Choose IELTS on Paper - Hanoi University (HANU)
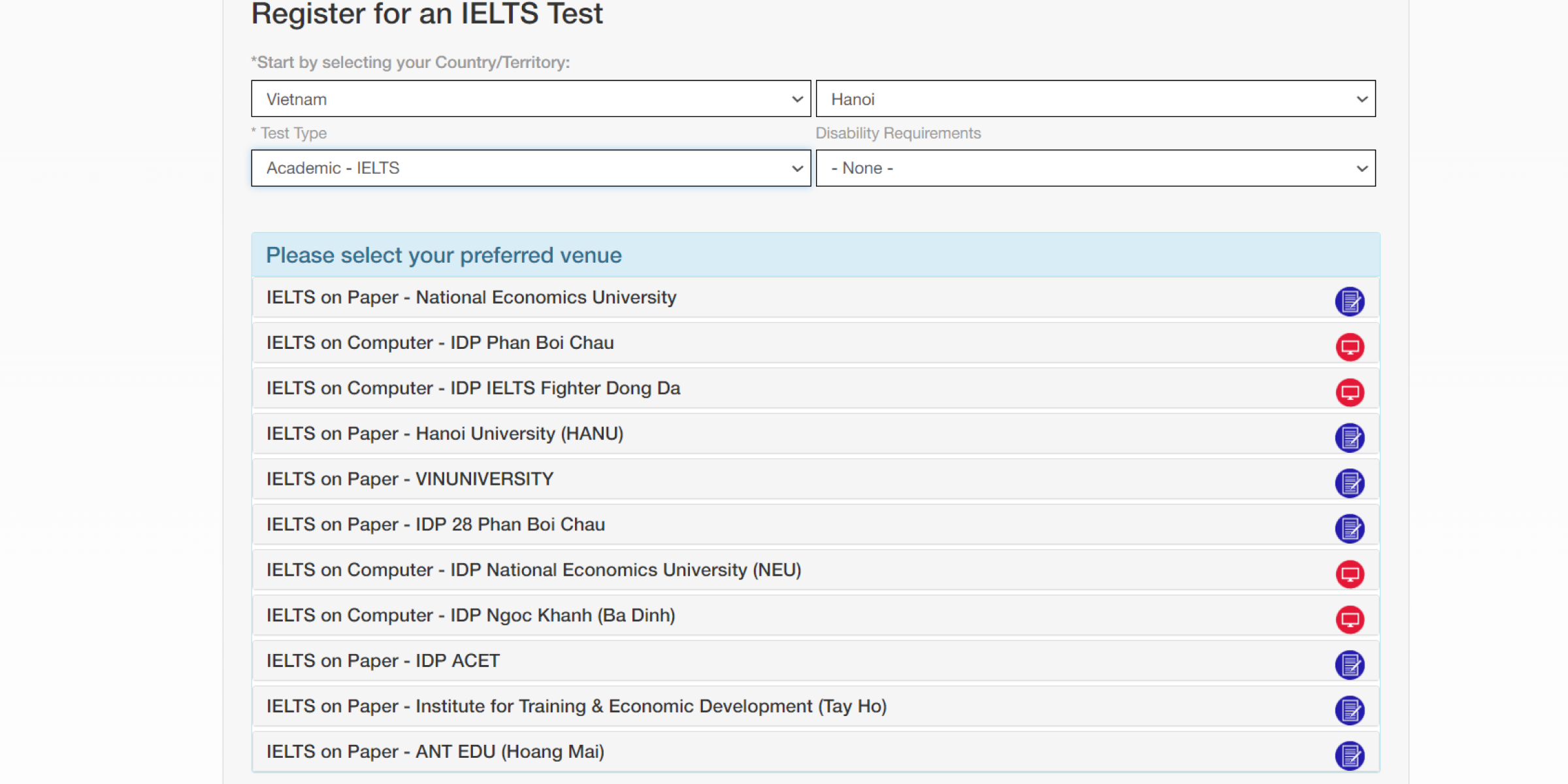Viewport: 1568px width, 784px height. tap(815, 434)
